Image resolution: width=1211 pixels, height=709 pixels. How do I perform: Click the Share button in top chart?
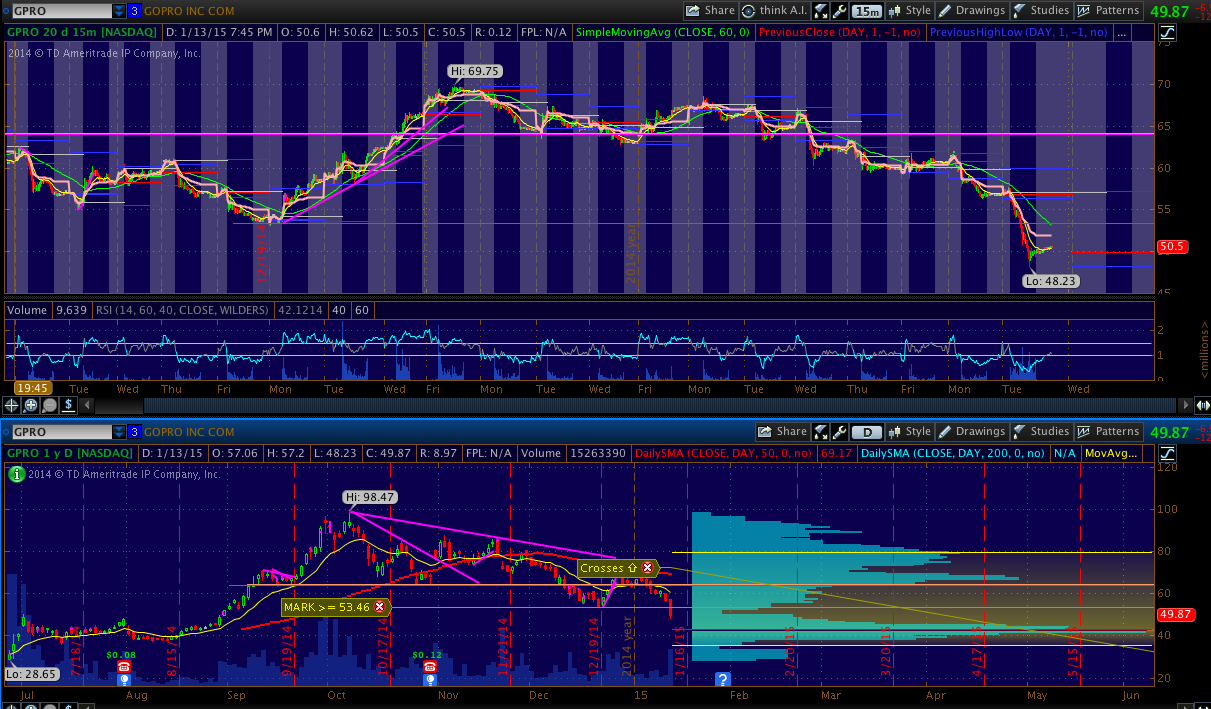coord(710,11)
